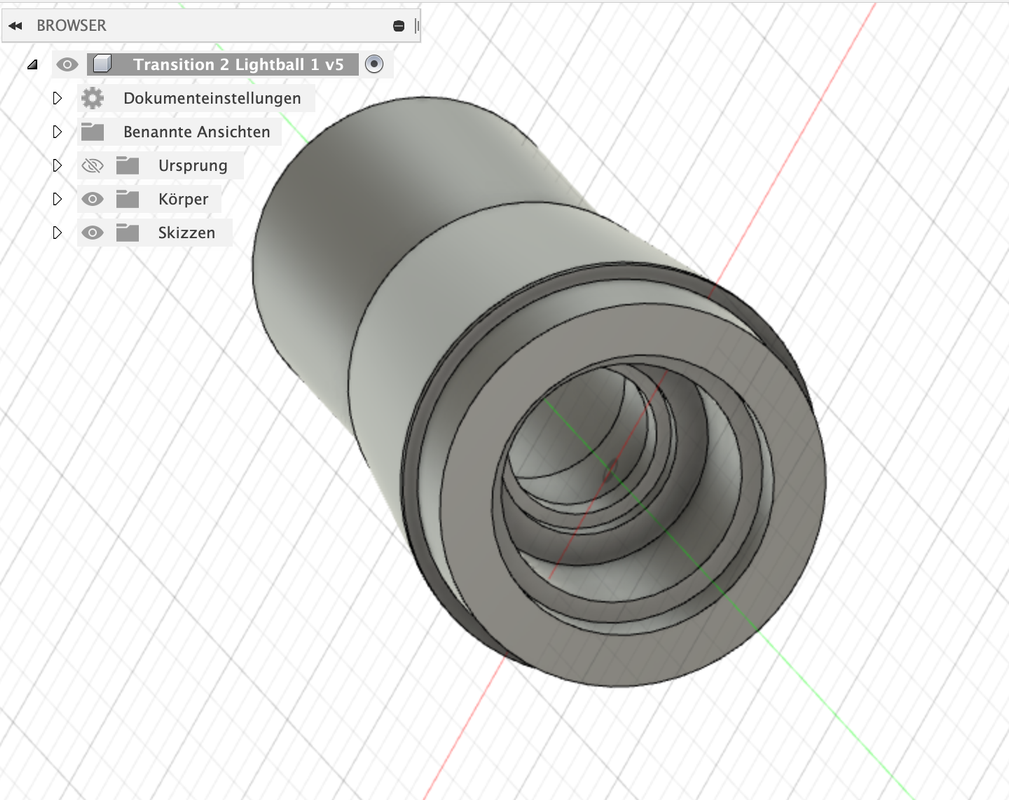Collapse the Browser panel with double arrows
Viewport: 1009px width, 800px height.
click(15, 26)
